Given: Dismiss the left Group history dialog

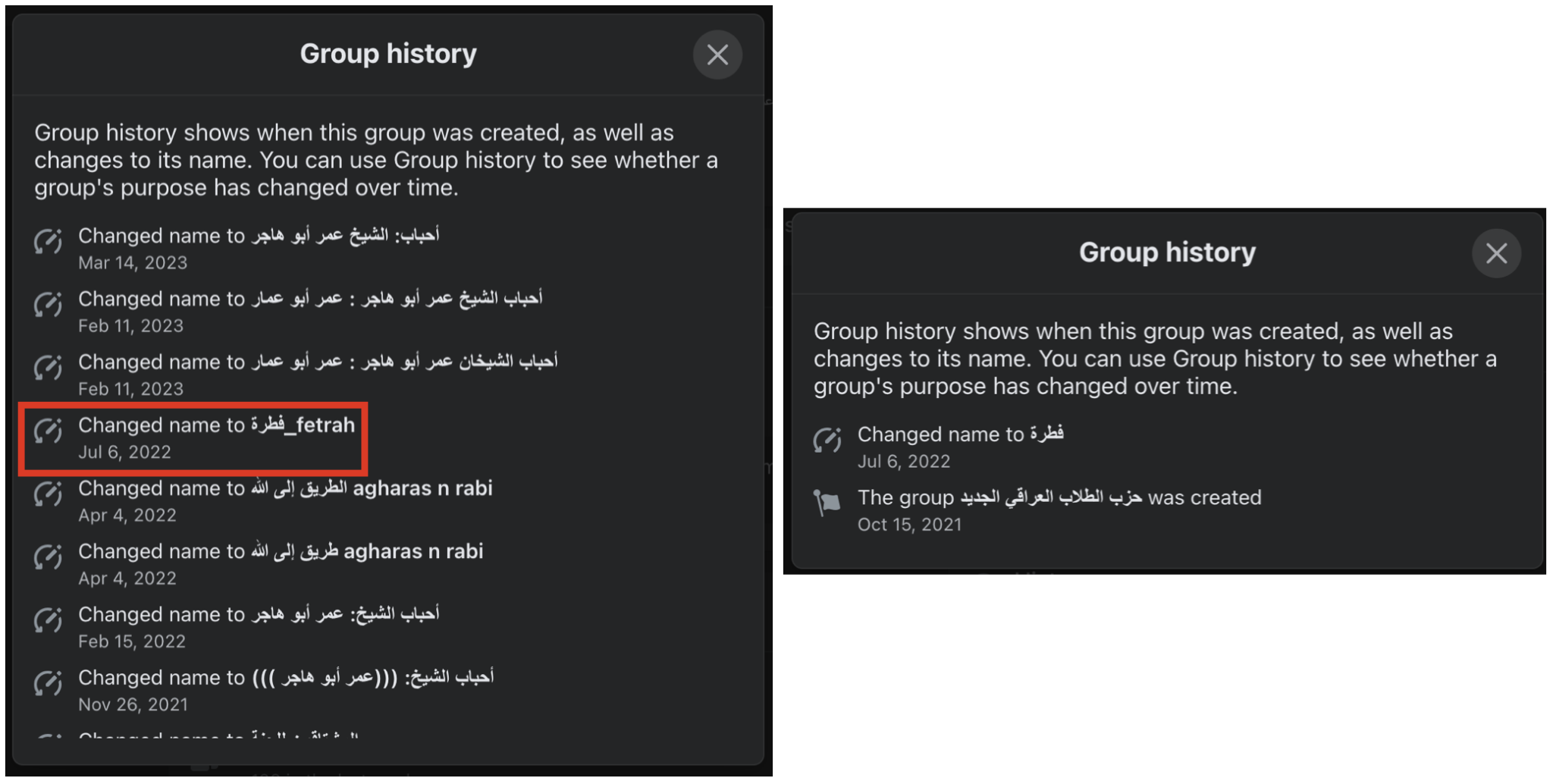Looking at the screenshot, I should (x=717, y=55).
